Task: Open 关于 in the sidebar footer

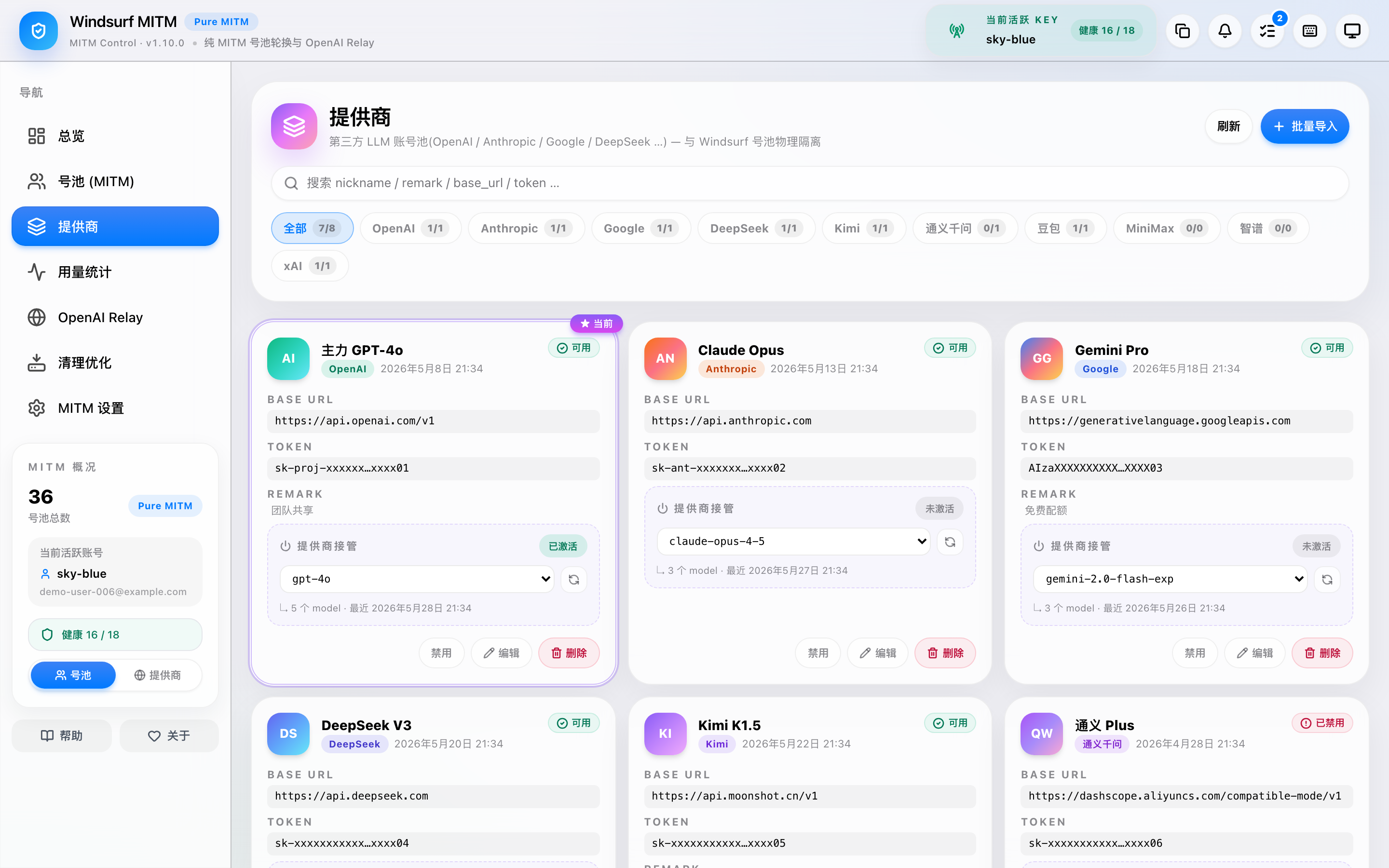Action: click(x=169, y=736)
